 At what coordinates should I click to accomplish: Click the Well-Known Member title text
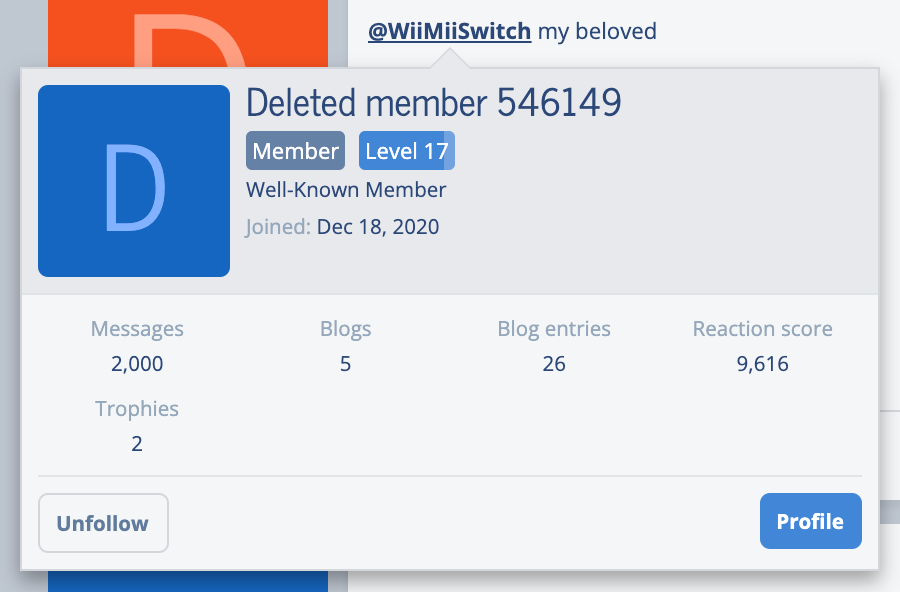[346, 190]
